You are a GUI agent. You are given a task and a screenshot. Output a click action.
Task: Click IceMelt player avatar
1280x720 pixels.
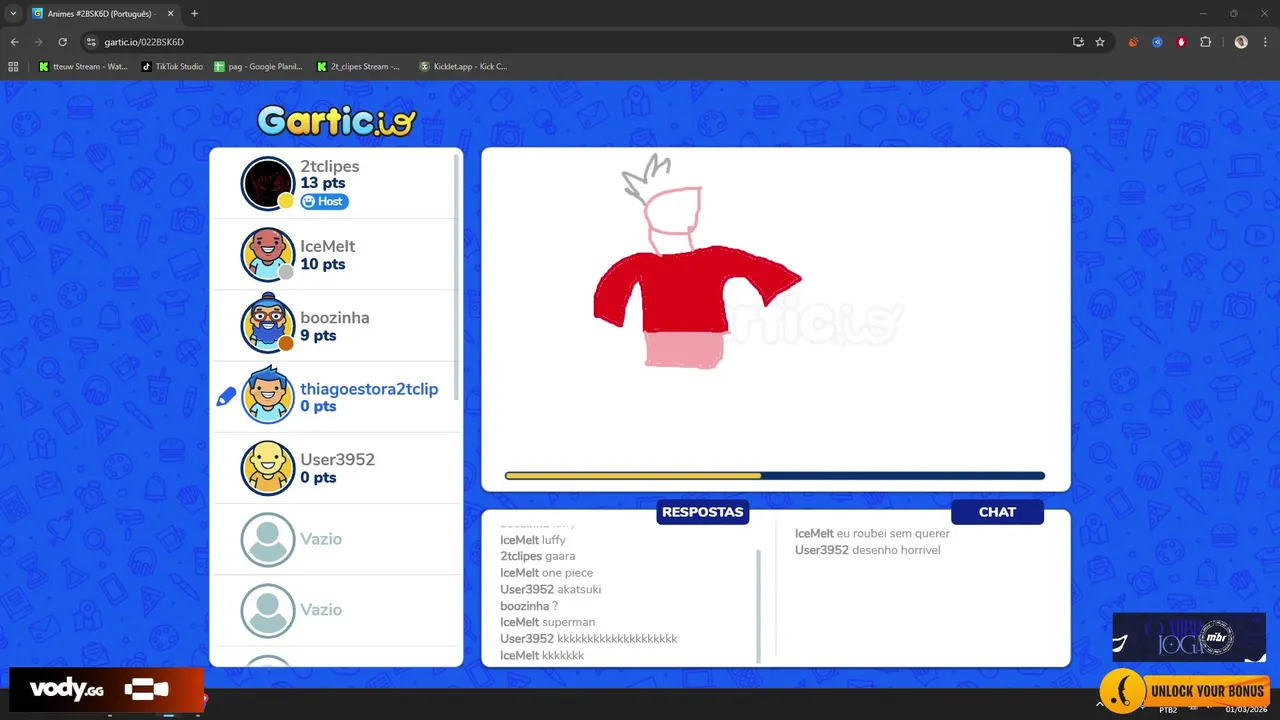(x=268, y=255)
